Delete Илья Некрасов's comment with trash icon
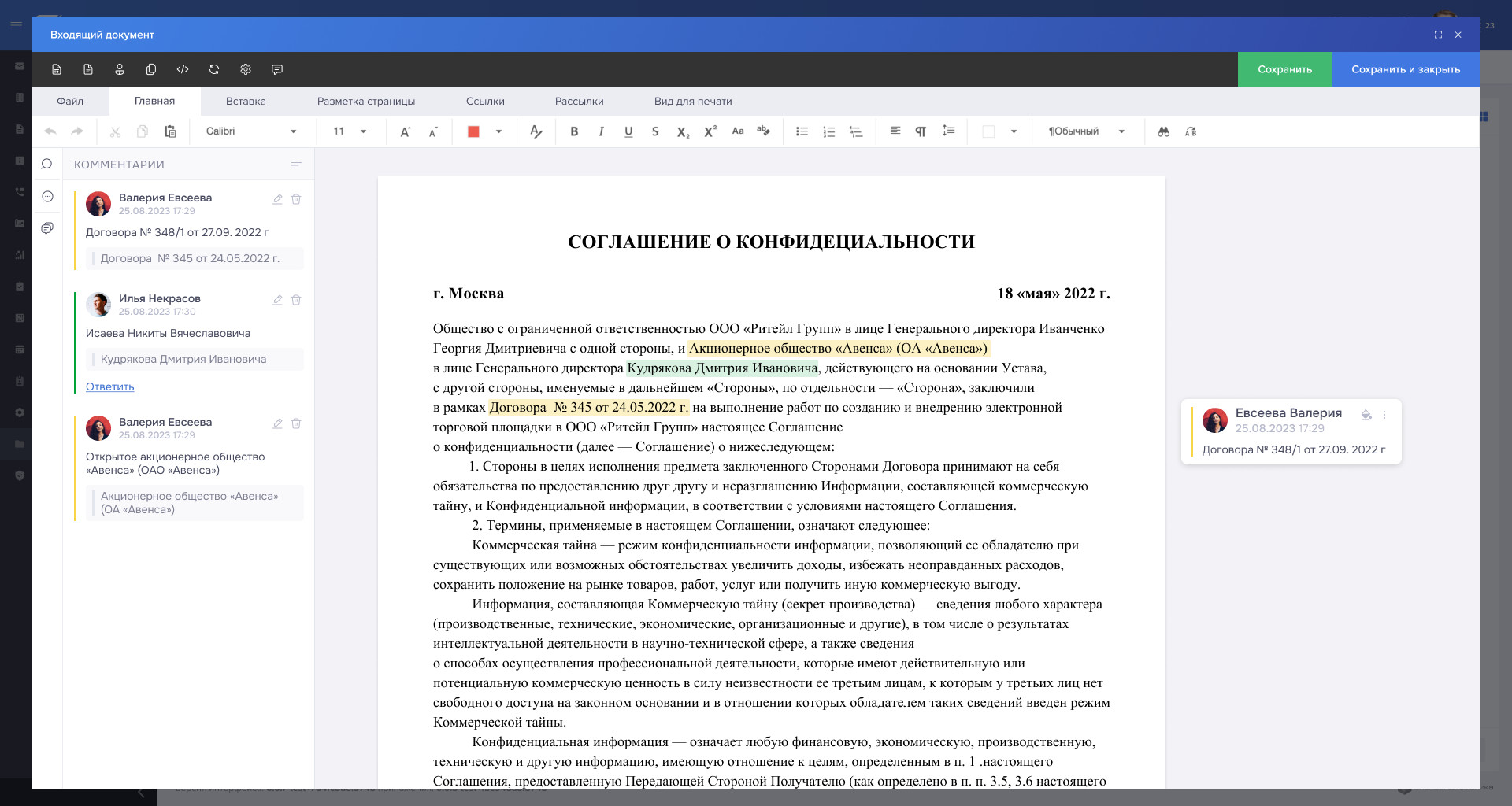This screenshot has width=1512, height=806. (296, 300)
